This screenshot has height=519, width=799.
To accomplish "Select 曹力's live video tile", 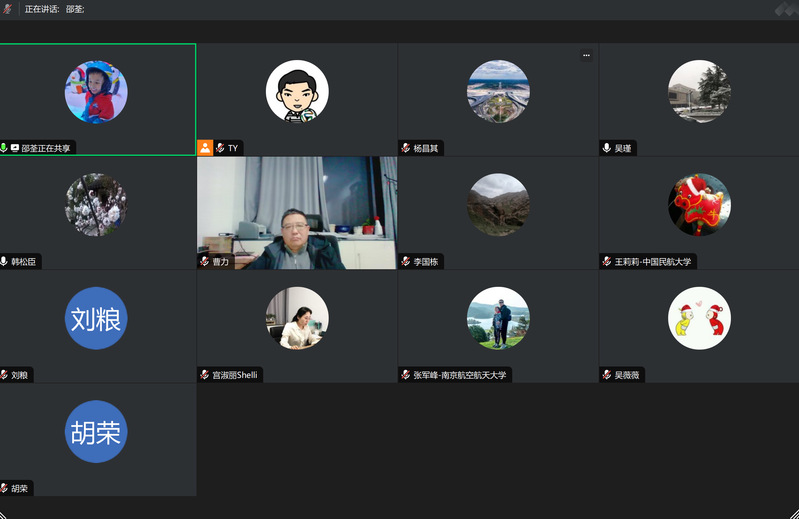I will pyautogui.click(x=297, y=212).
